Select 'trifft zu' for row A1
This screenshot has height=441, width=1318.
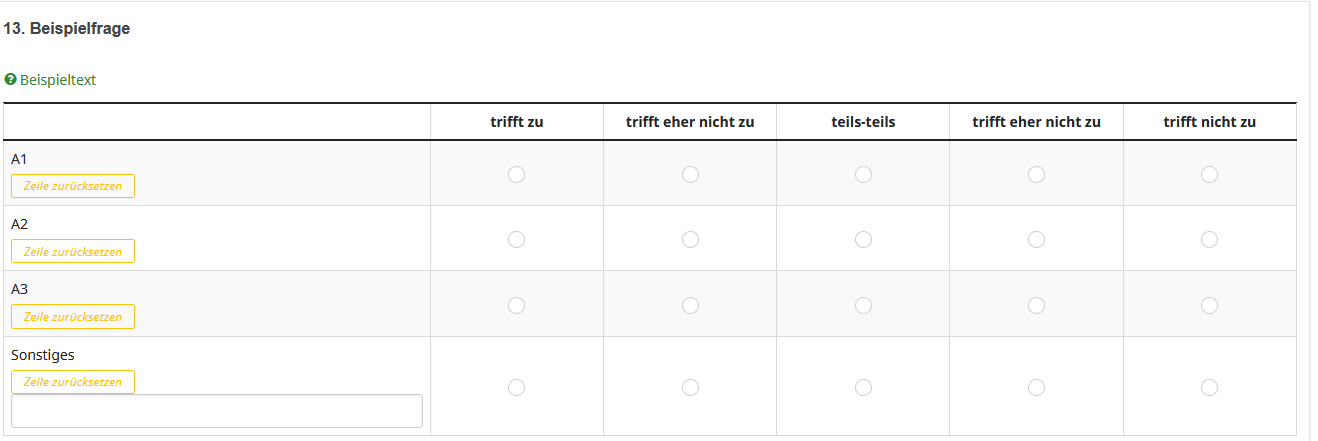click(516, 175)
